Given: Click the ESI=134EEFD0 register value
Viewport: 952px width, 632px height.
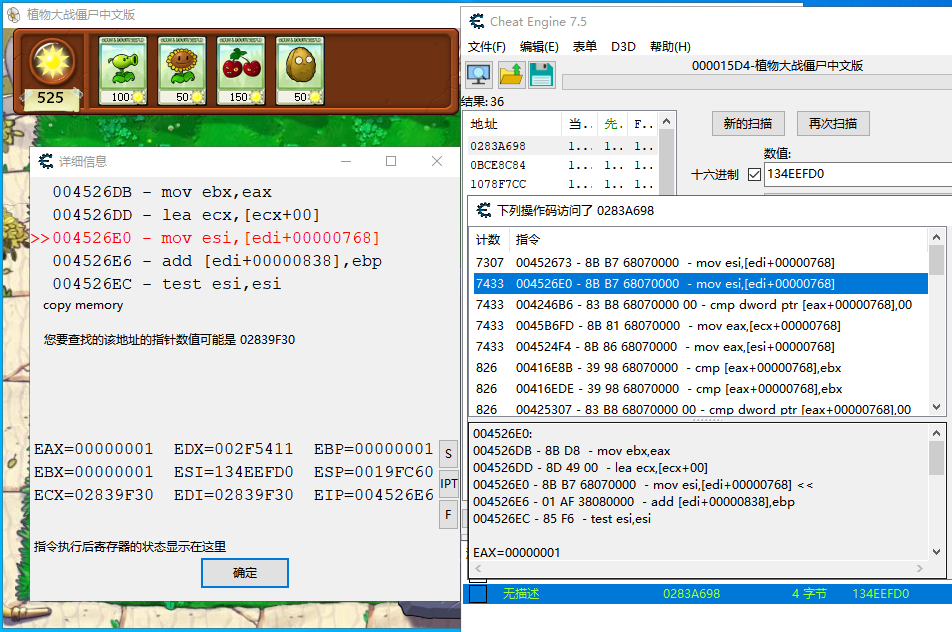Looking at the screenshot, I should [x=234, y=472].
